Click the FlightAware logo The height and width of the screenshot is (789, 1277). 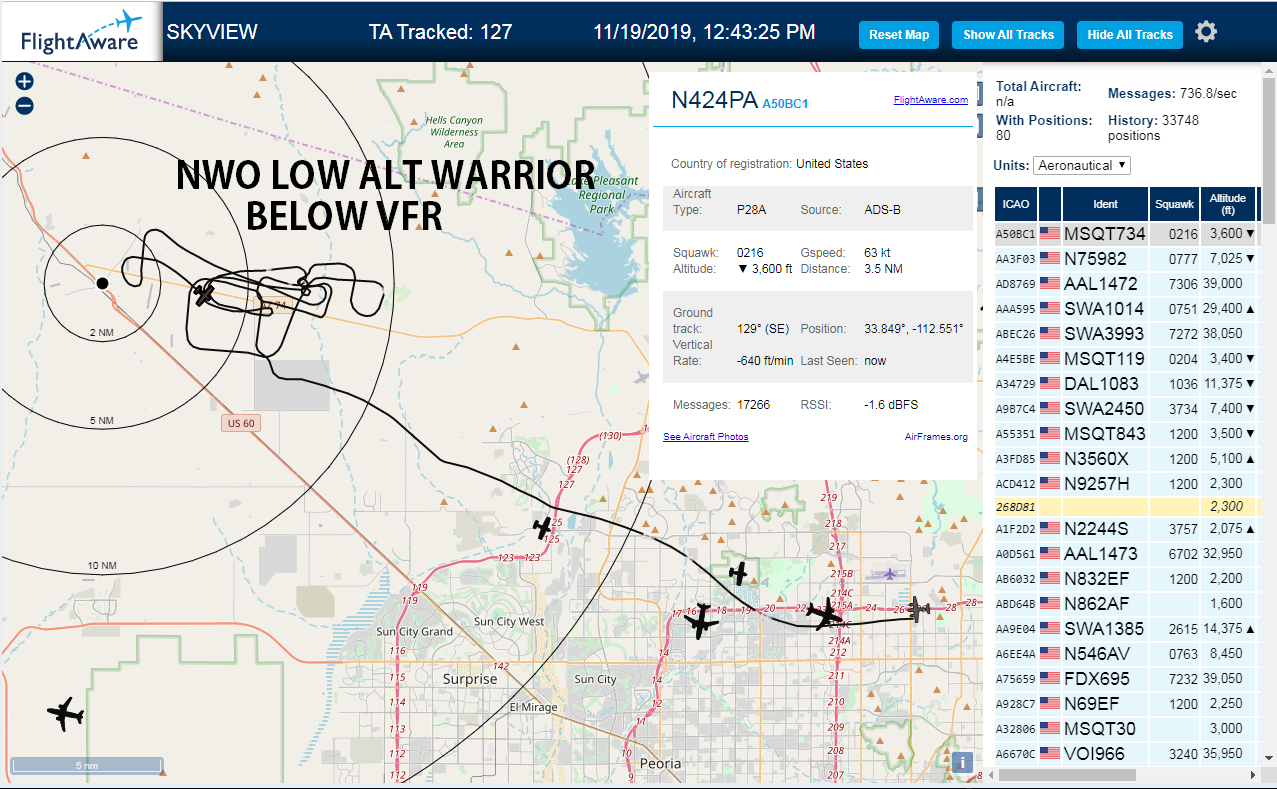80,32
